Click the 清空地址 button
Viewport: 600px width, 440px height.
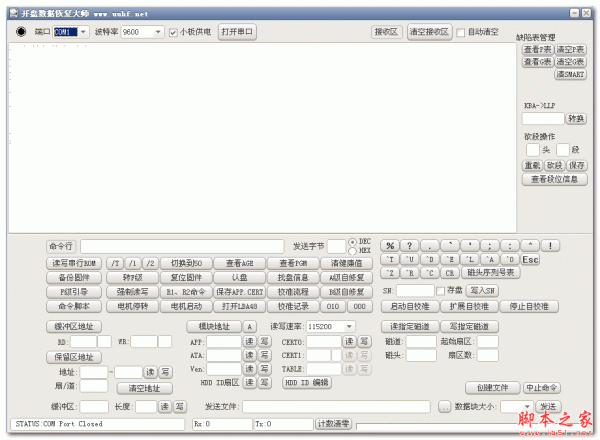(x=144, y=388)
